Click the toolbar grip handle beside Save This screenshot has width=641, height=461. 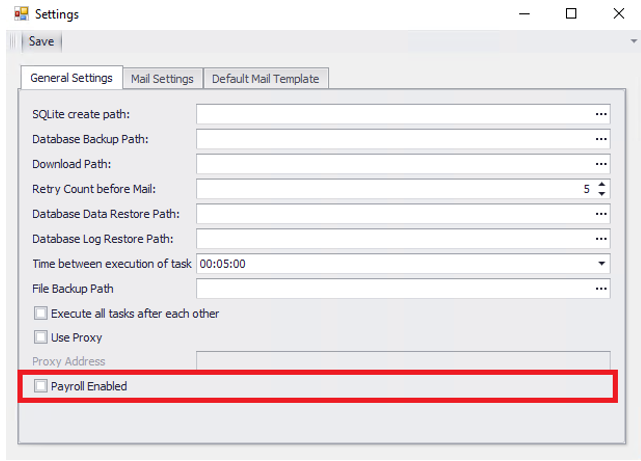(14, 42)
